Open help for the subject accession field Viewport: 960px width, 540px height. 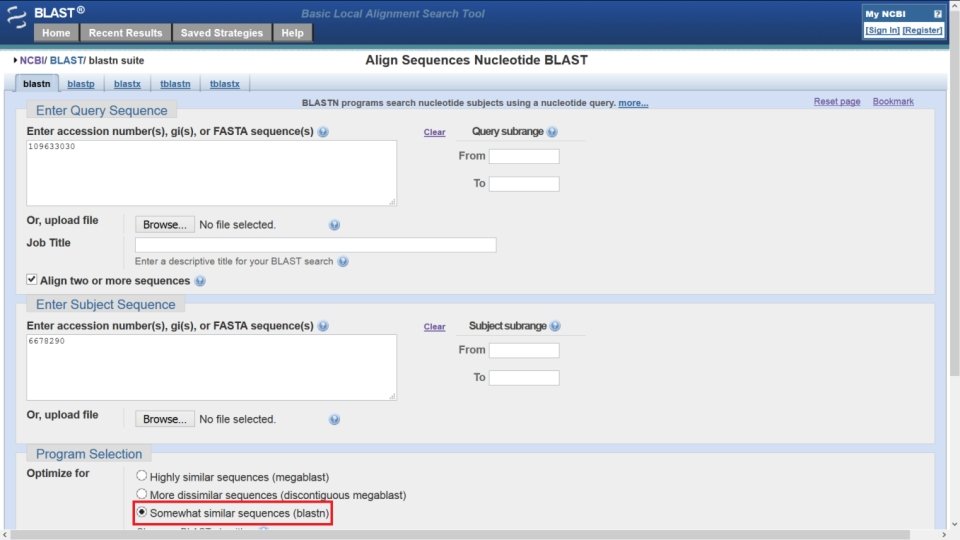click(323, 326)
